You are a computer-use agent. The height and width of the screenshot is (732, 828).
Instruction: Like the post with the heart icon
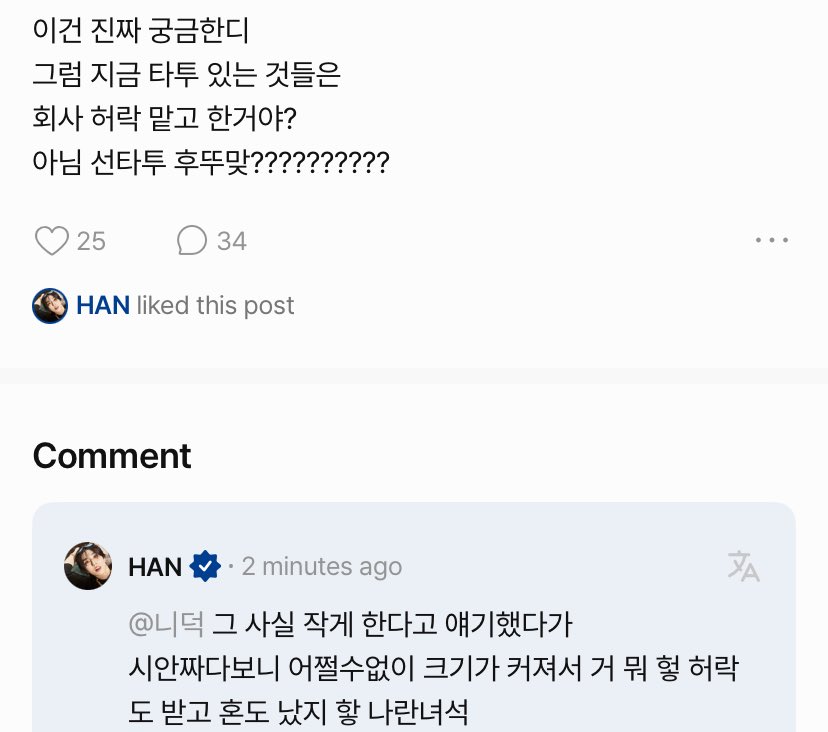click(x=51, y=241)
